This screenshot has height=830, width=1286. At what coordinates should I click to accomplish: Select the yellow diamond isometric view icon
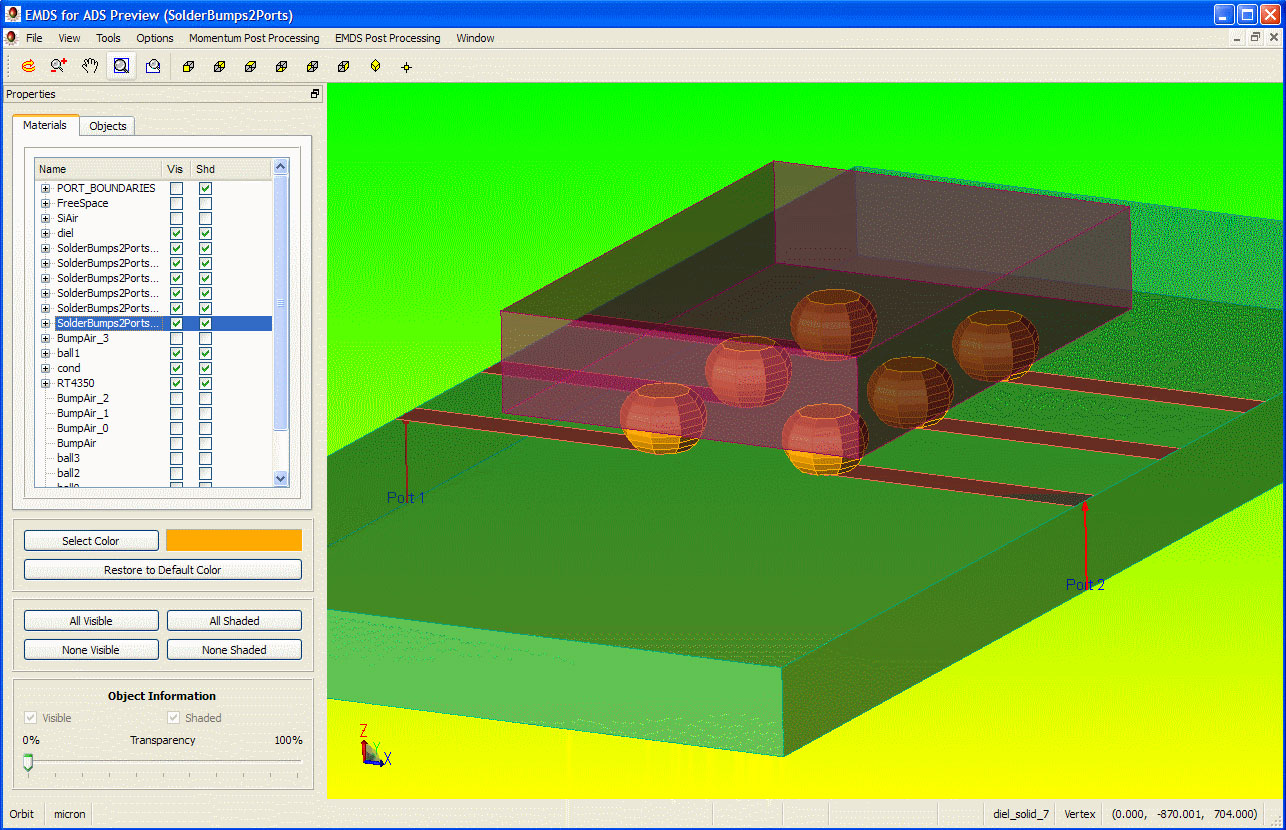[x=374, y=65]
